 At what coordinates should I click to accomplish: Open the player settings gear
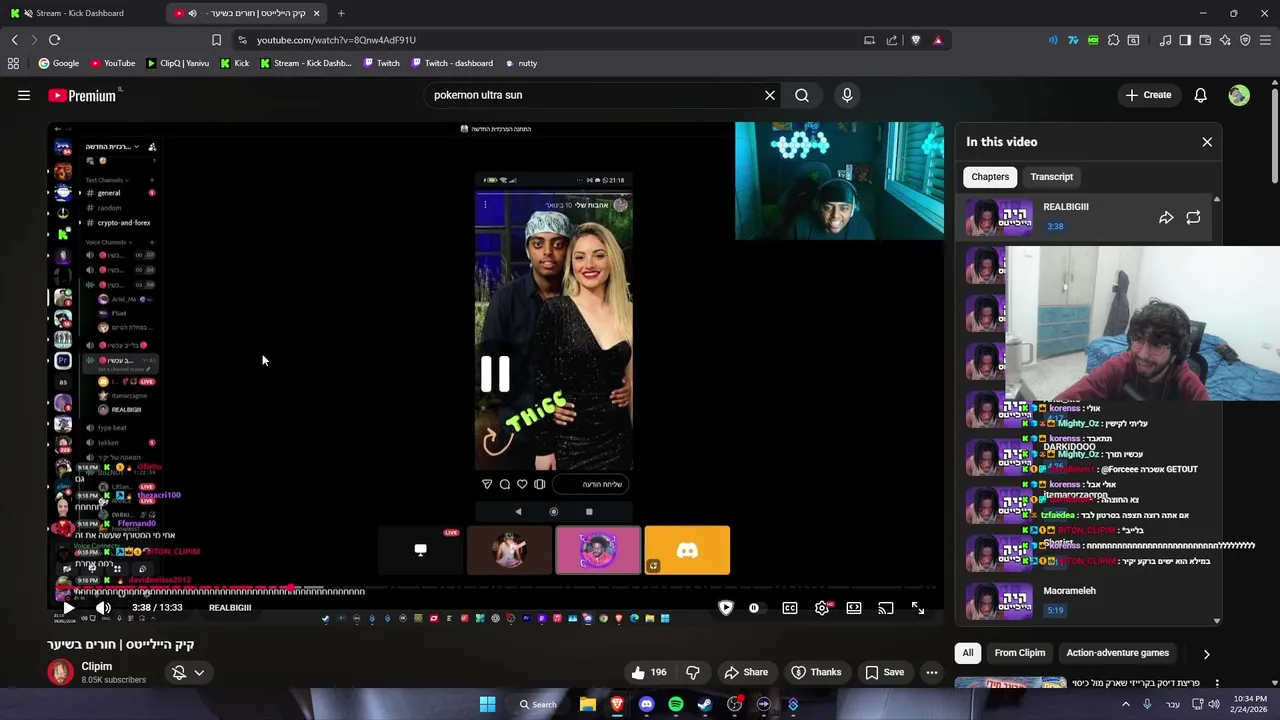822,607
